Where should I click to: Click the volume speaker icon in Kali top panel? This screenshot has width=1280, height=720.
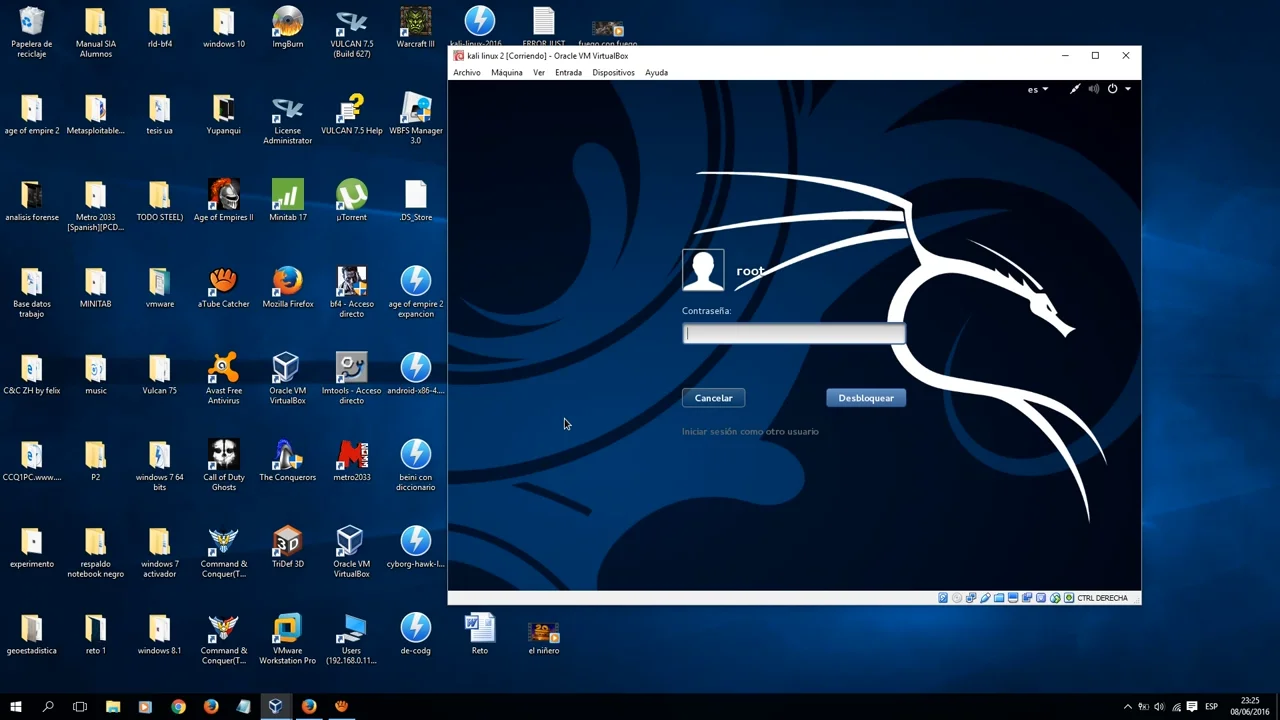pyautogui.click(x=1094, y=89)
